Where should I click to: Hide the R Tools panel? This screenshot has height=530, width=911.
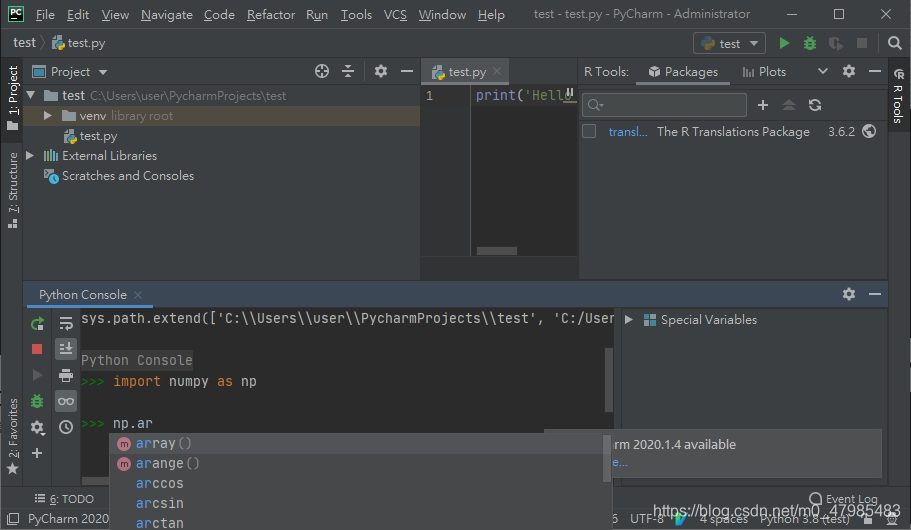(x=875, y=71)
